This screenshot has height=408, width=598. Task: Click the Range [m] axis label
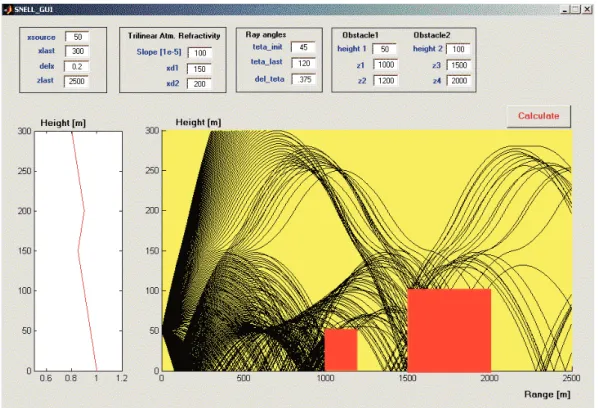point(547,394)
